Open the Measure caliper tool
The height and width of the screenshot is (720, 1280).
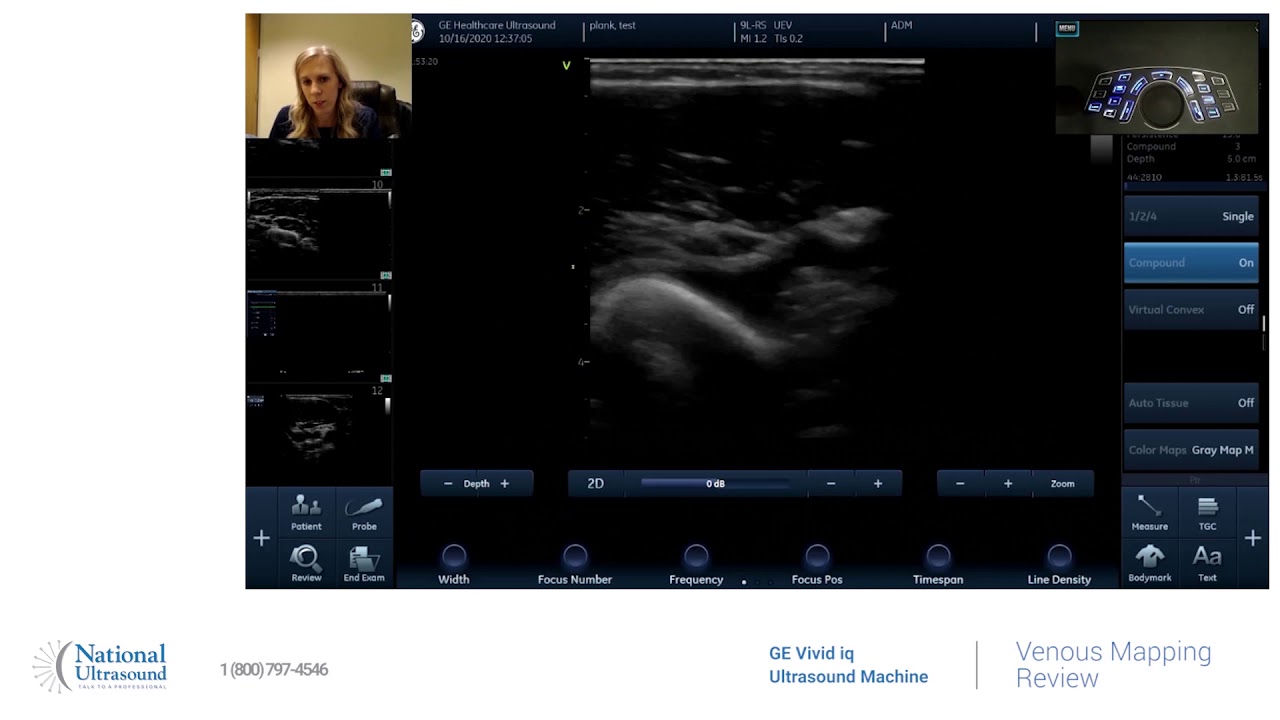(x=1150, y=512)
